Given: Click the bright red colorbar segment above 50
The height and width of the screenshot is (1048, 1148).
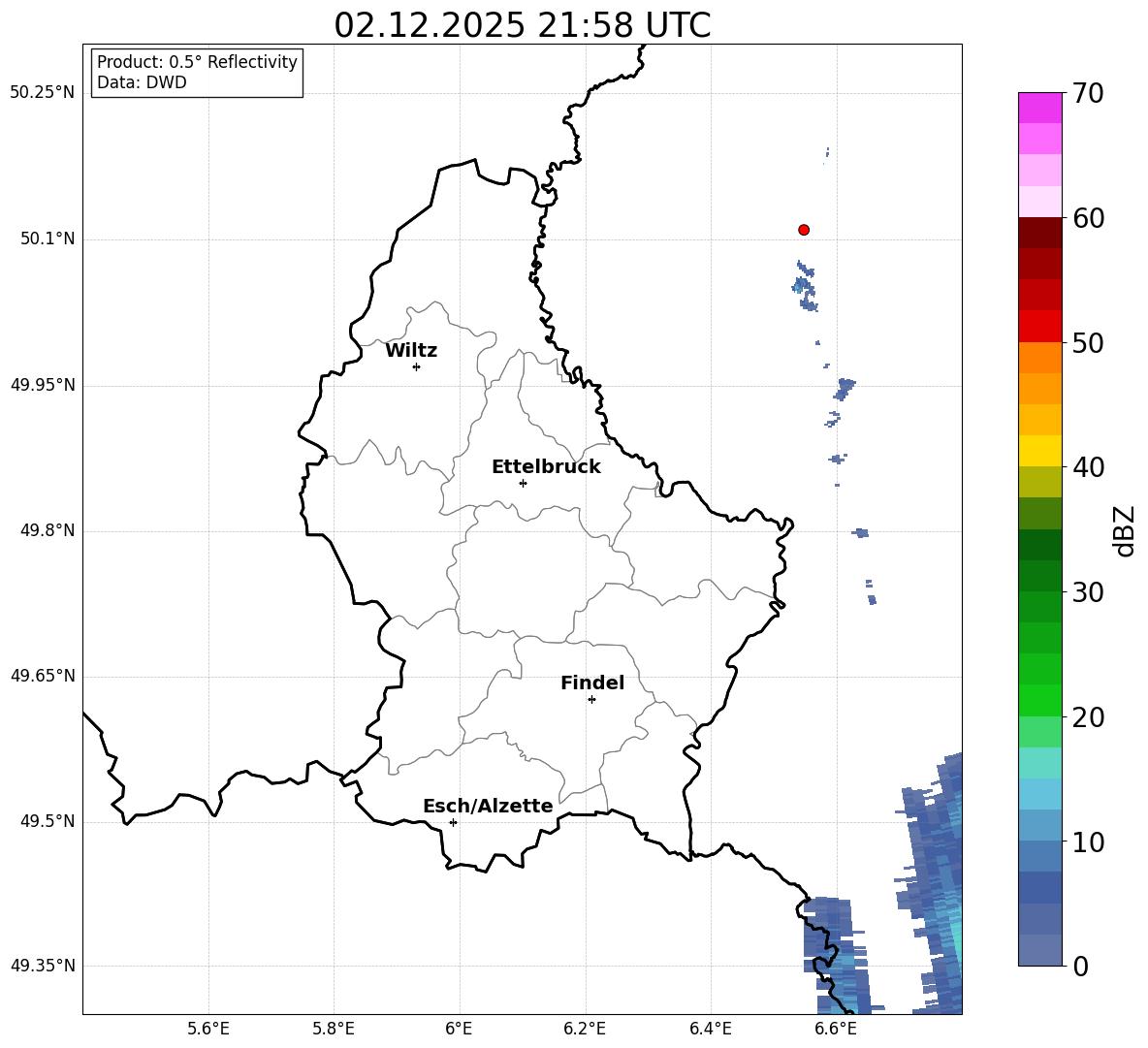Looking at the screenshot, I should click(x=1040, y=327).
